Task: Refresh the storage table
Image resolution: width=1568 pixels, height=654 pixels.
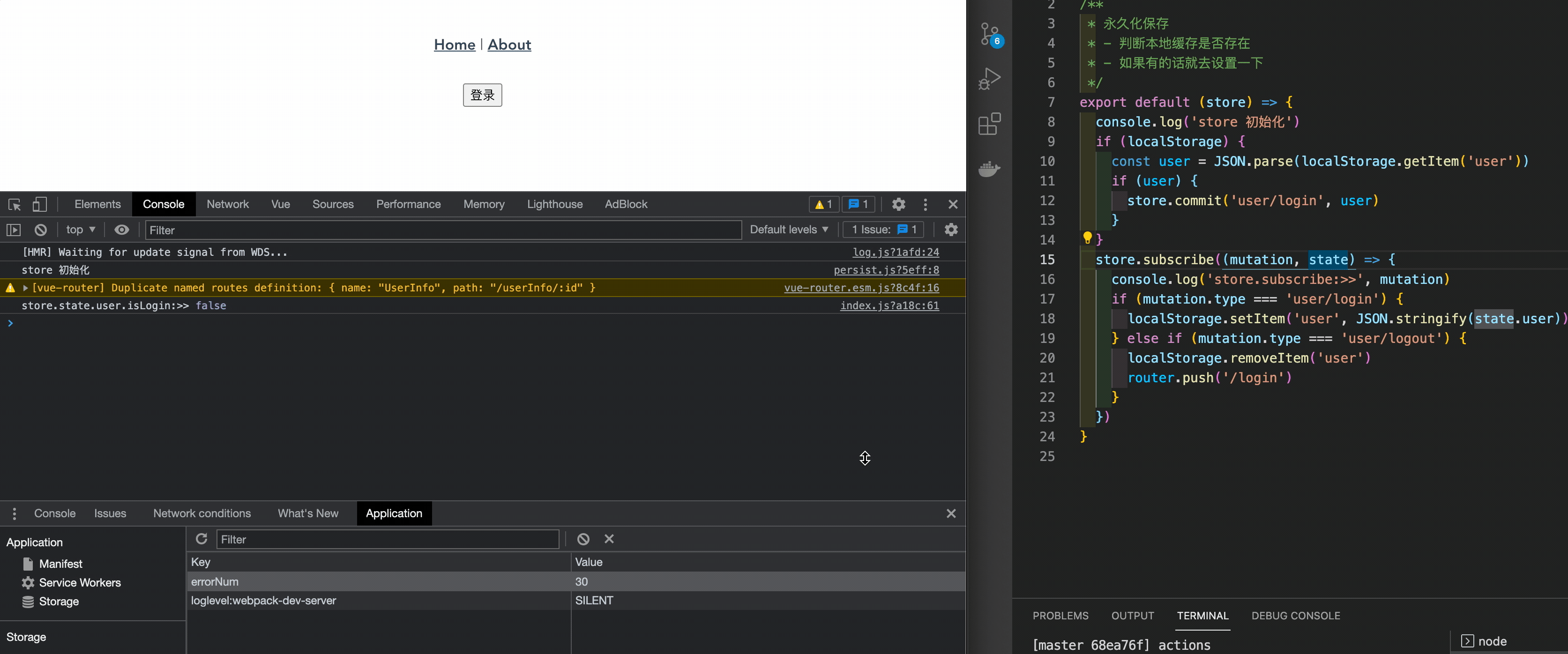Action: pos(202,539)
